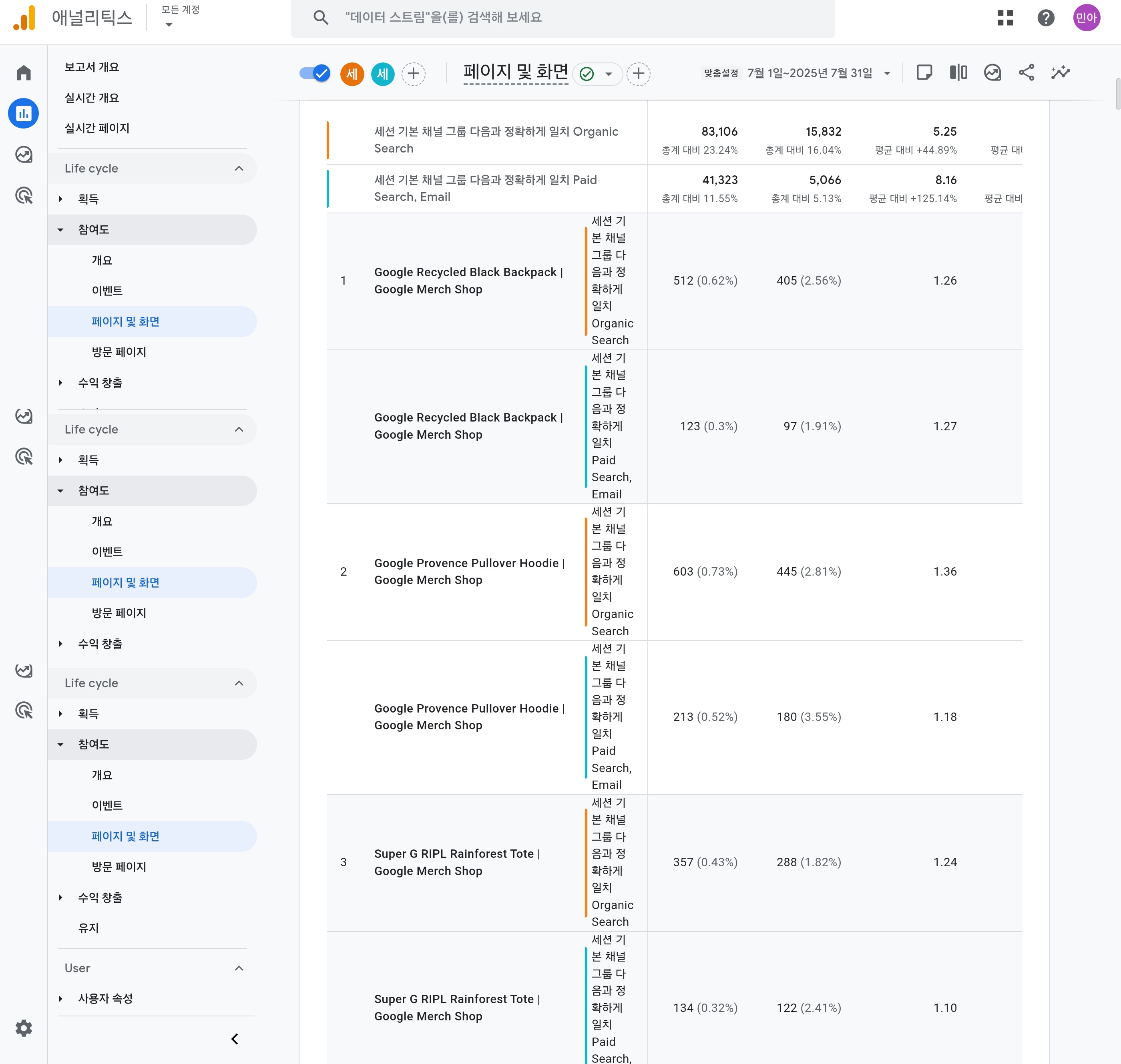Add a comparison with the dashed plus after the 세 chips
The width and height of the screenshot is (1121, 1064).
(414, 74)
